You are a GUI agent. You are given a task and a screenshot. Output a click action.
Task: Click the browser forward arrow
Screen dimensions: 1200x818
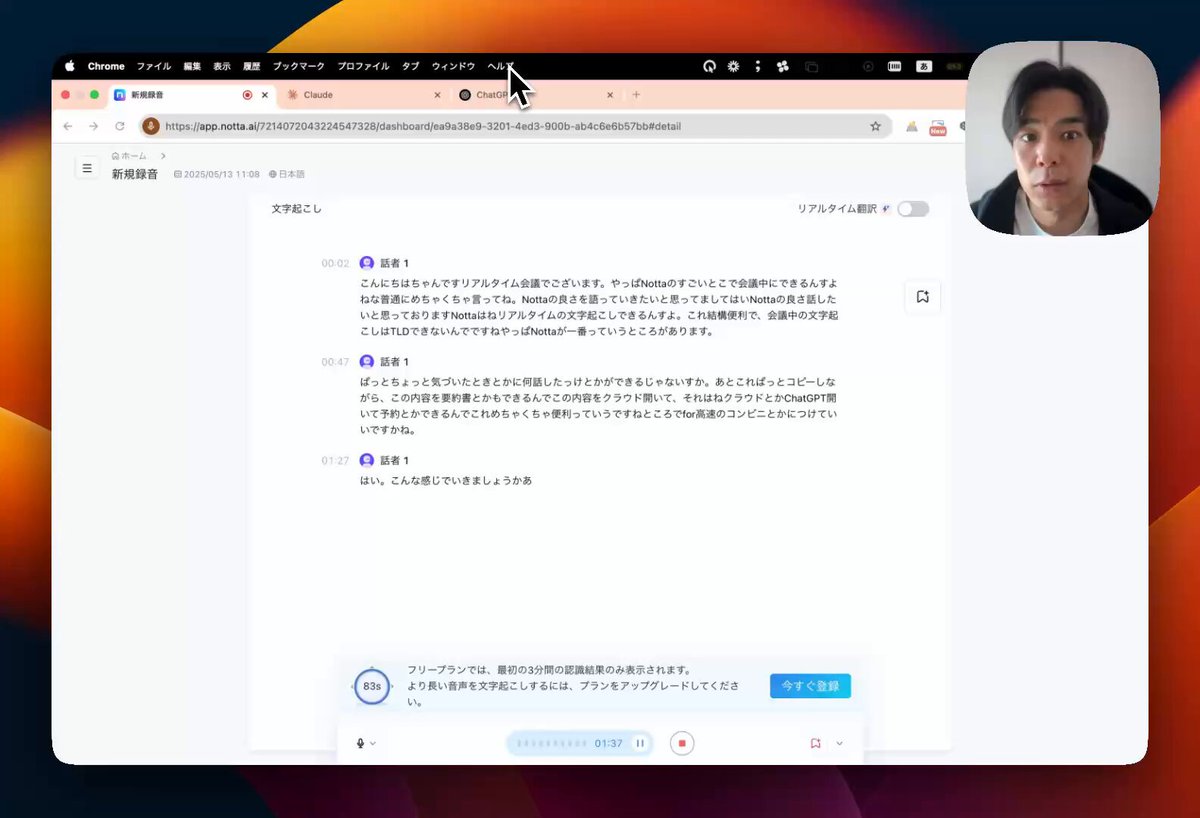click(93, 126)
